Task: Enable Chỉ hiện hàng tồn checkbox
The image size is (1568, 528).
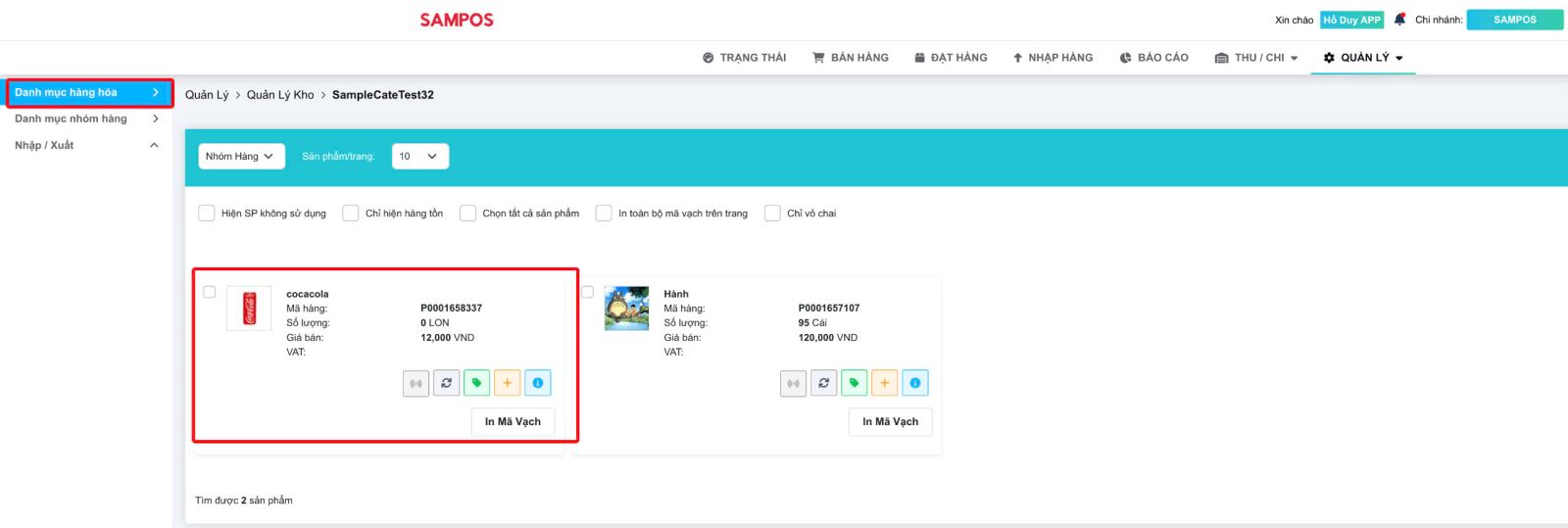Action: click(x=351, y=213)
